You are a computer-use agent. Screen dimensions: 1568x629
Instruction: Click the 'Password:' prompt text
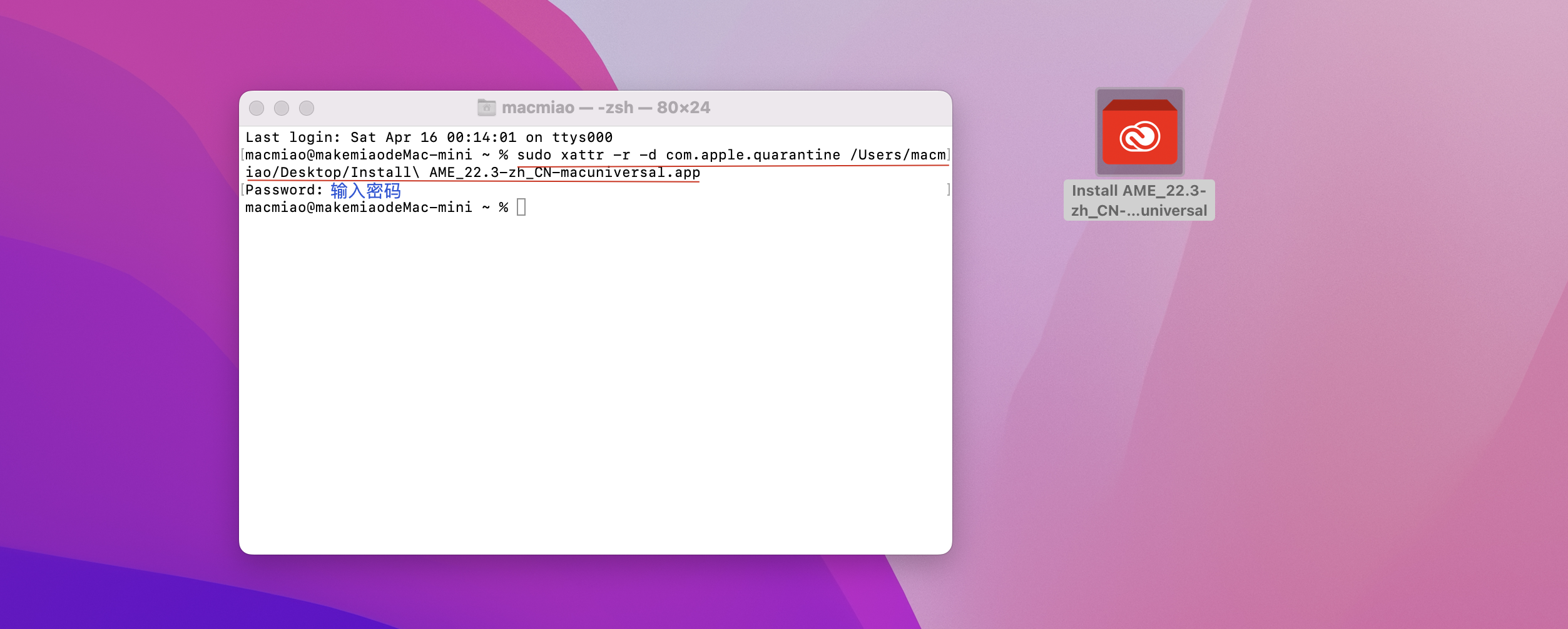284,190
